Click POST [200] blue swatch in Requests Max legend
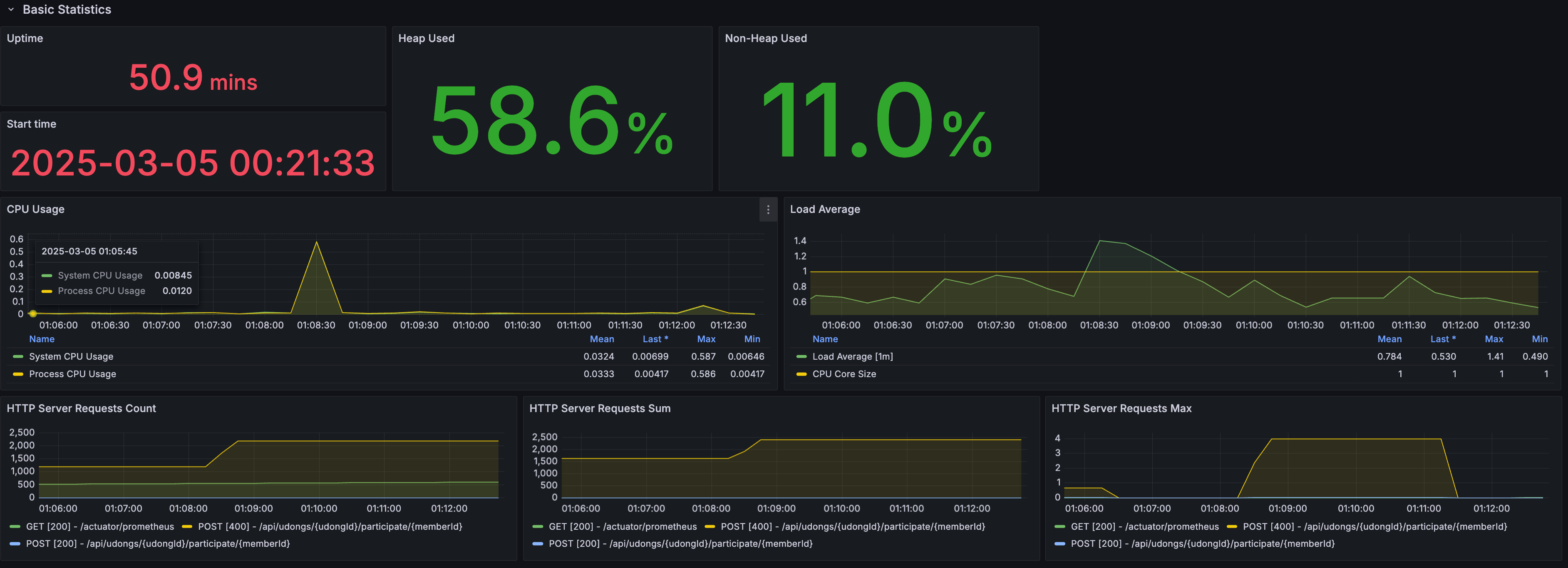The width and height of the screenshot is (1568, 568). (x=1060, y=543)
